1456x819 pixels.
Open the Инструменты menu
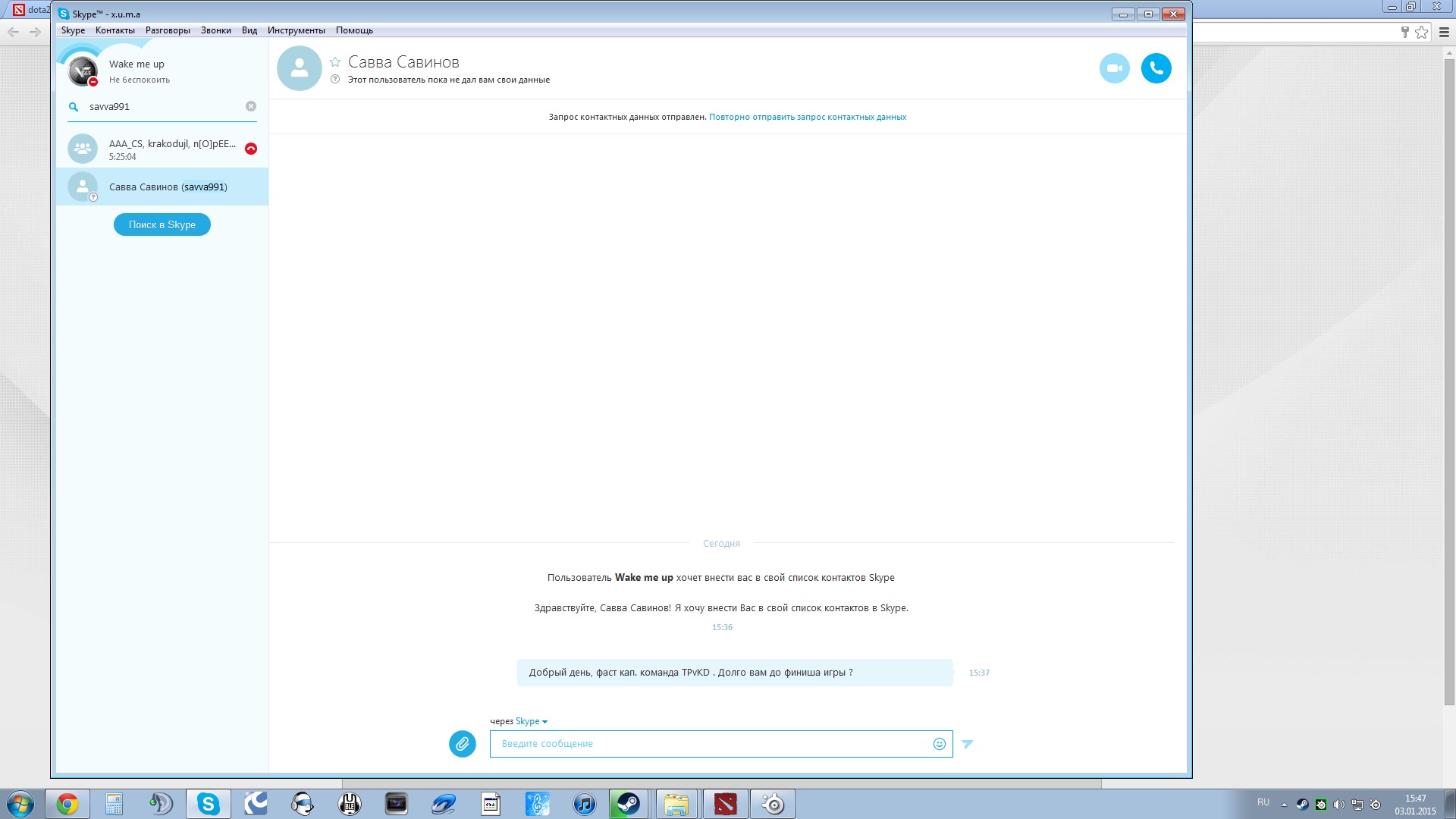[297, 30]
